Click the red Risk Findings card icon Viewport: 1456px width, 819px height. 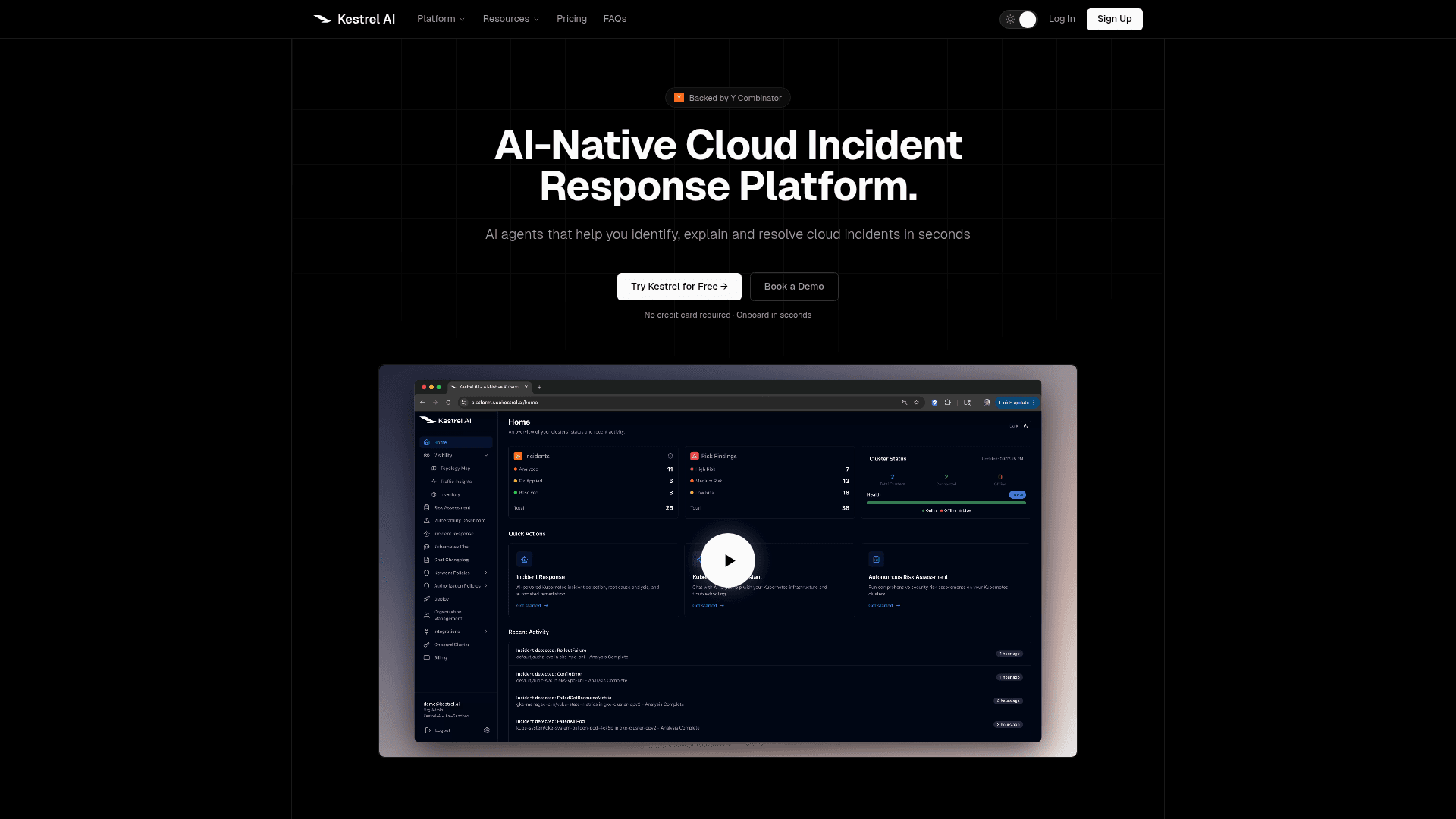[695, 457]
